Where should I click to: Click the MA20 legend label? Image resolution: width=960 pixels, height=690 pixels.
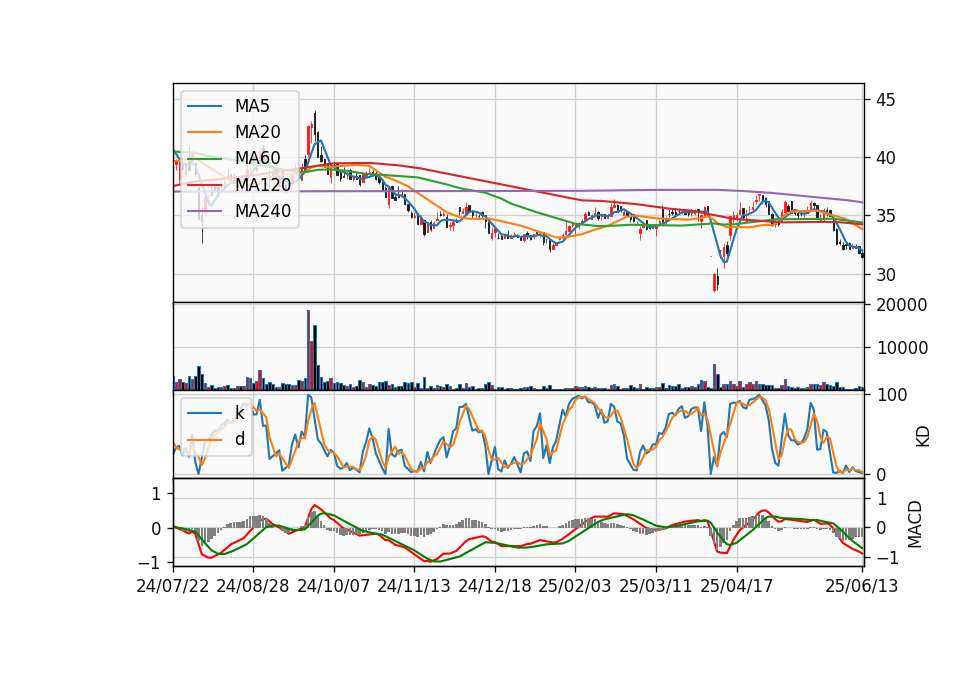pos(257,132)
